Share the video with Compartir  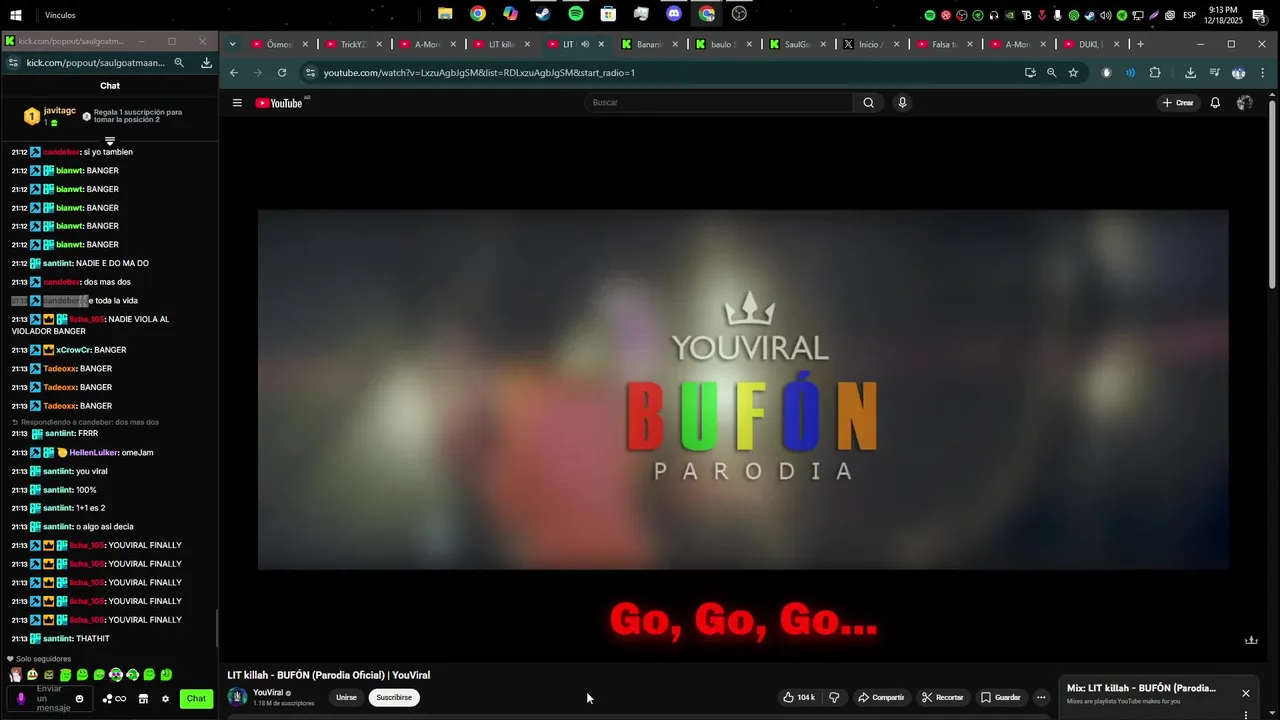point(881,697)
